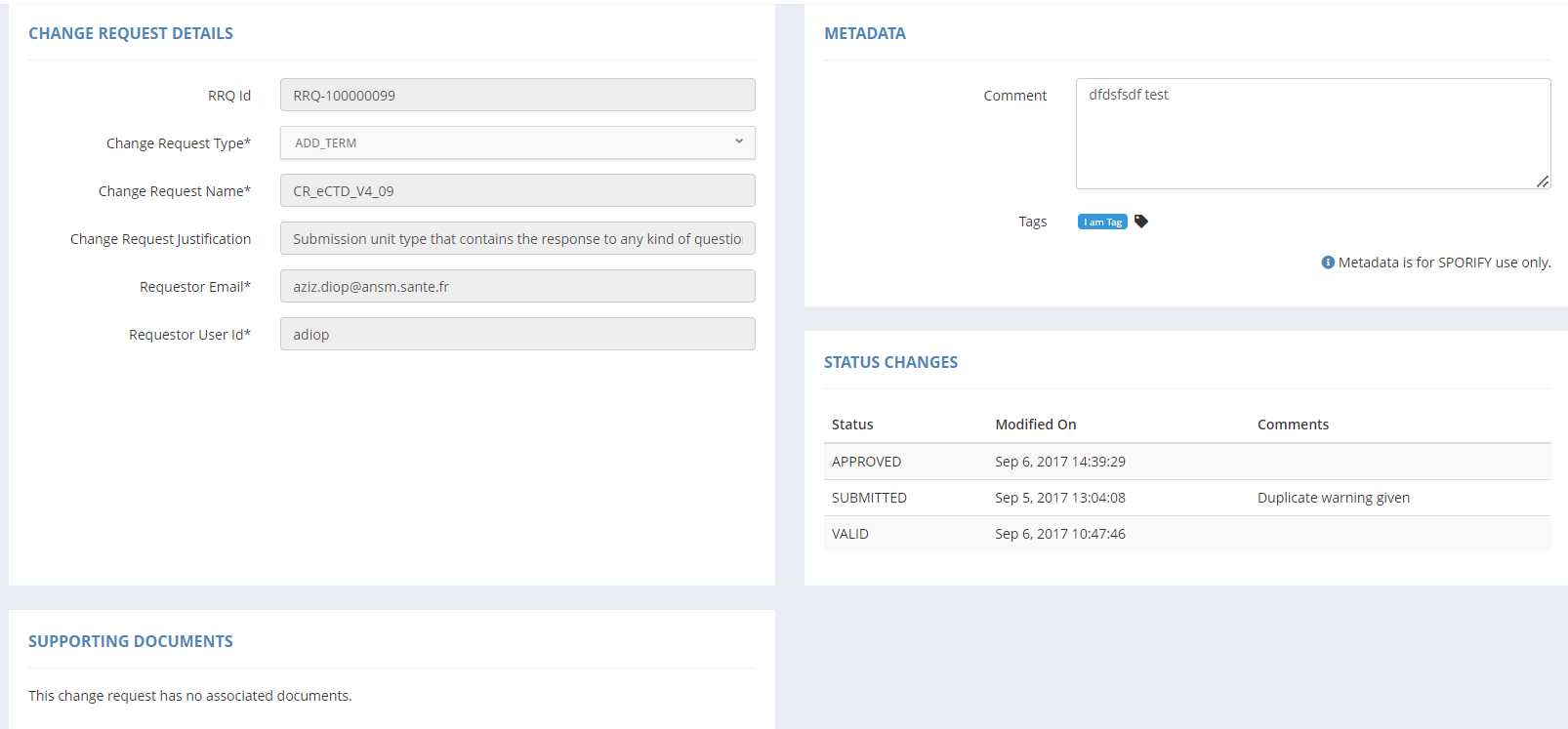
Task: Open the Change Request Type dropdown
Action: 517,142
